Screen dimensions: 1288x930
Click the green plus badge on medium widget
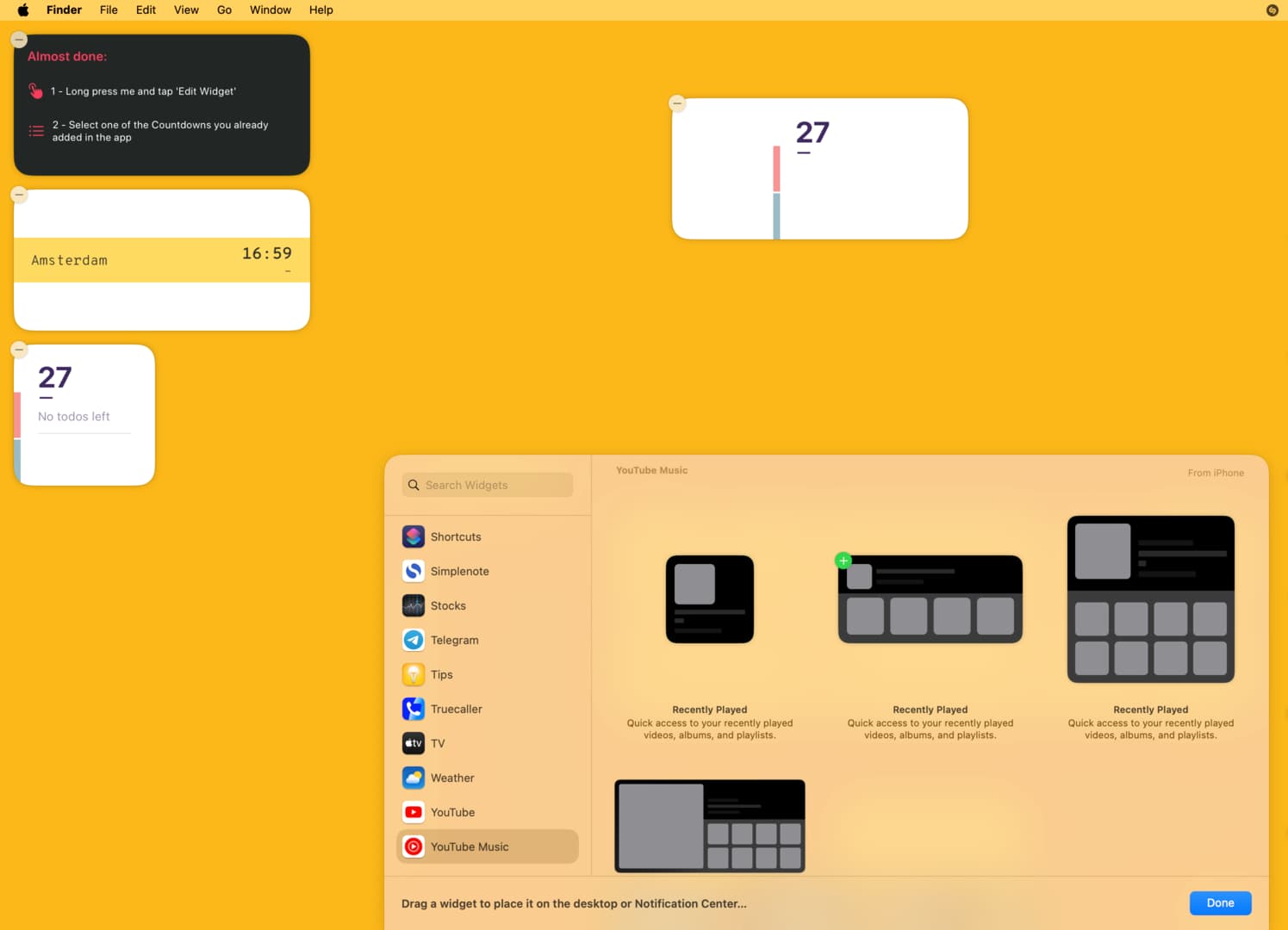[843, 561]
